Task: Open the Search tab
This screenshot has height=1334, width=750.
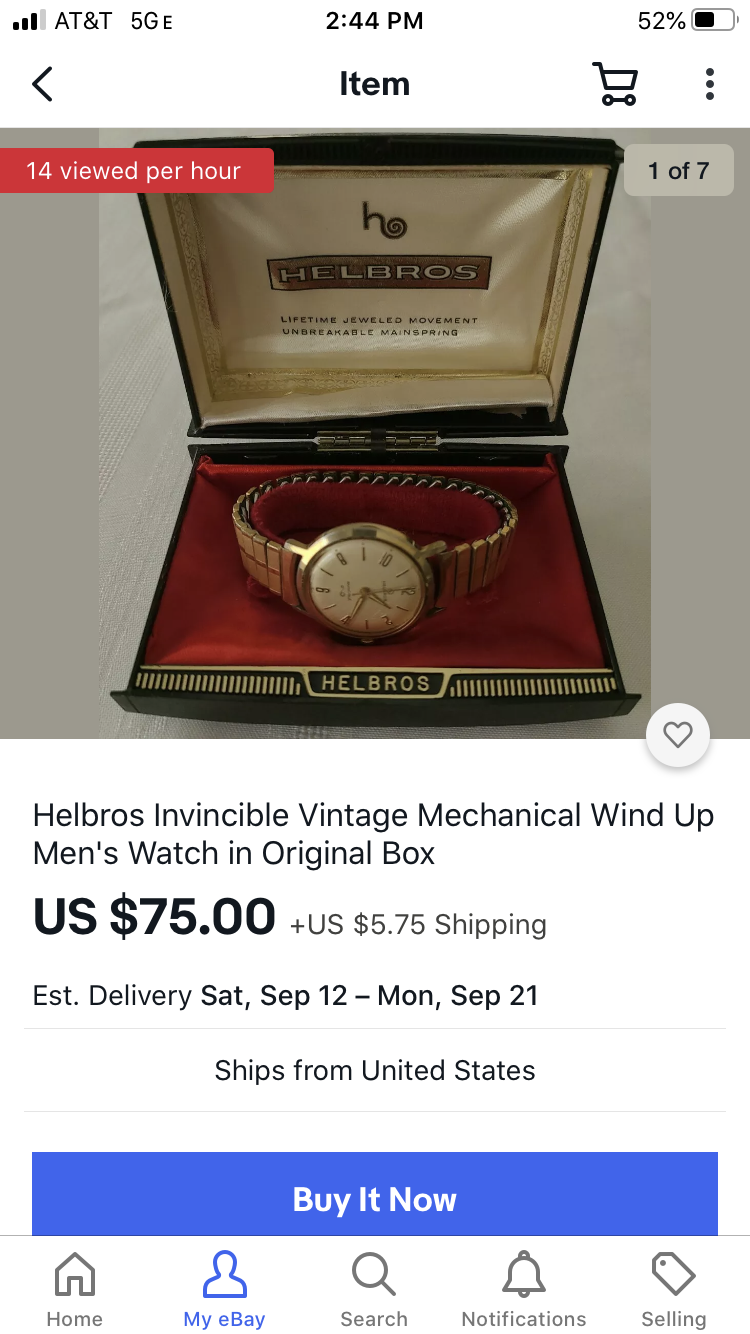Action: pos(374,1290)
